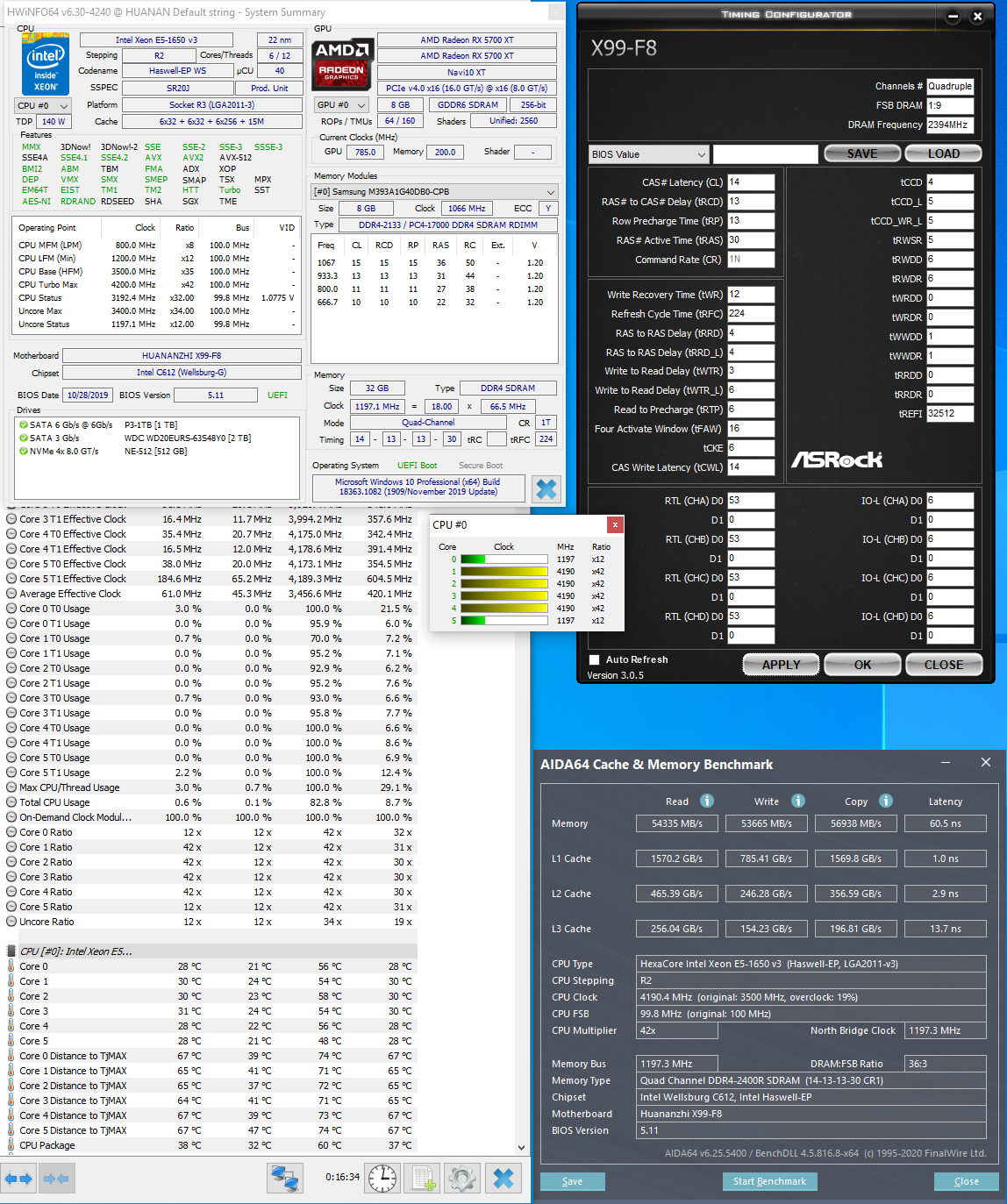
Task: Click the DRAM Frequency 2394MHz field
Action: 950,125
